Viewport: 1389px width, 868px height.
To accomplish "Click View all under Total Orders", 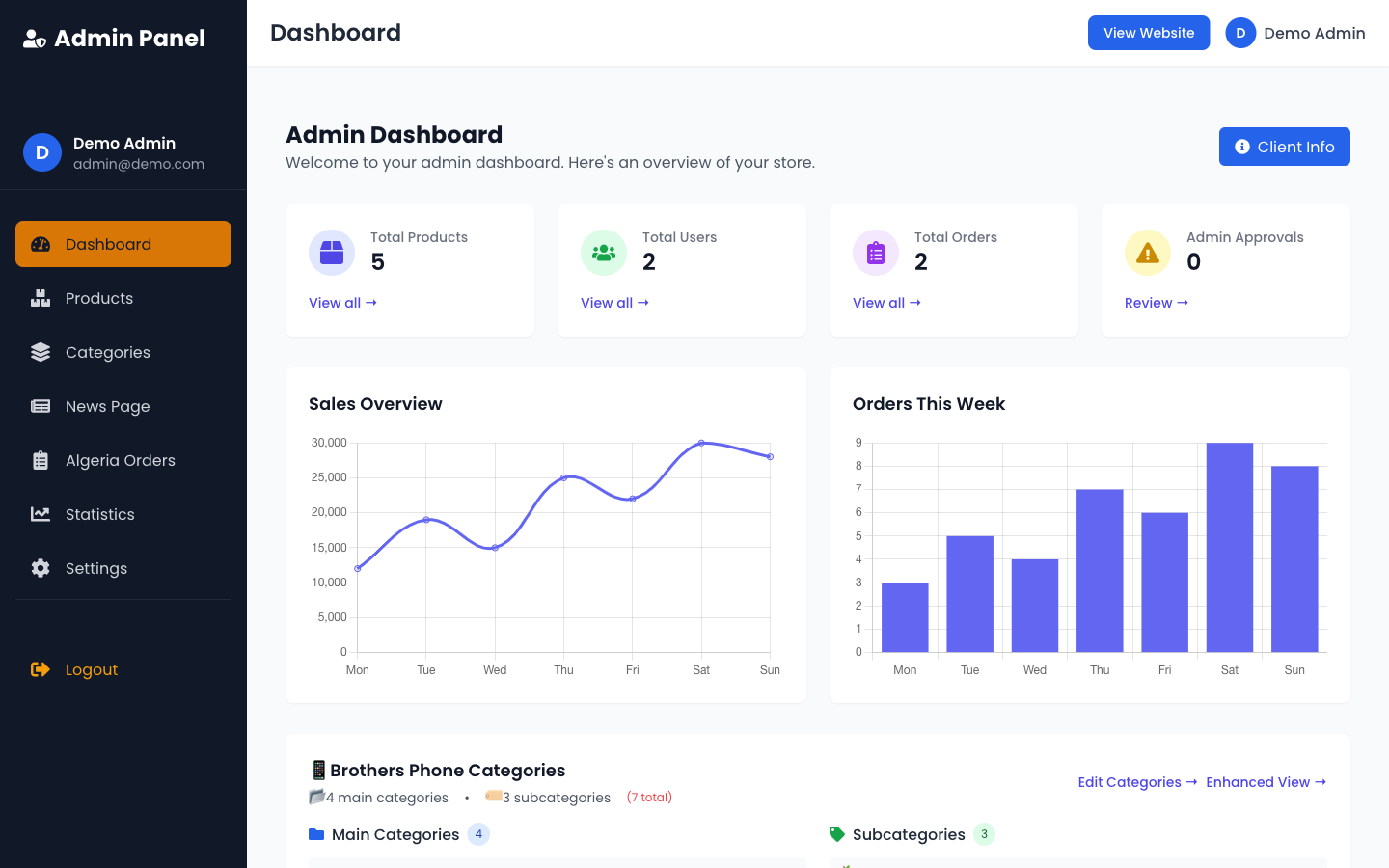I will 886,303.
